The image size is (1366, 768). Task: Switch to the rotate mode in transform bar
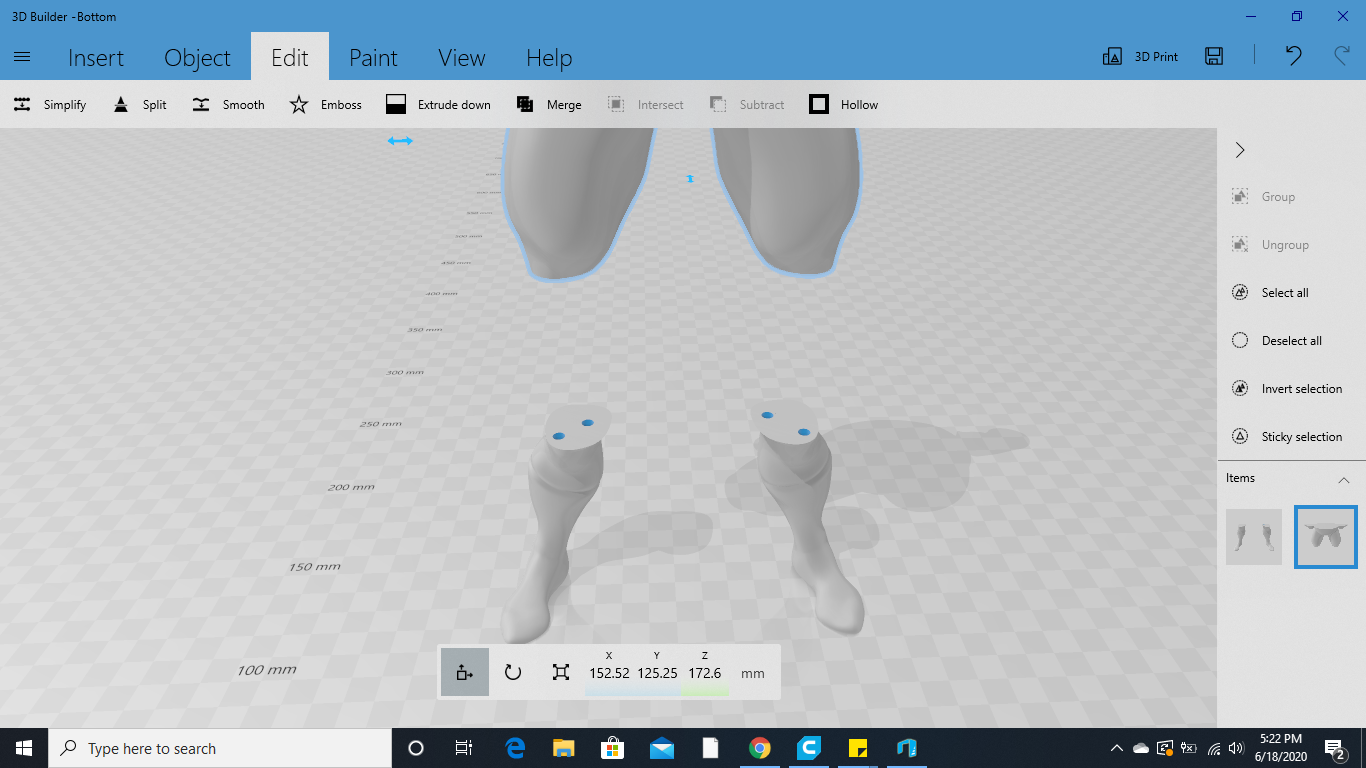click(513, 672)
